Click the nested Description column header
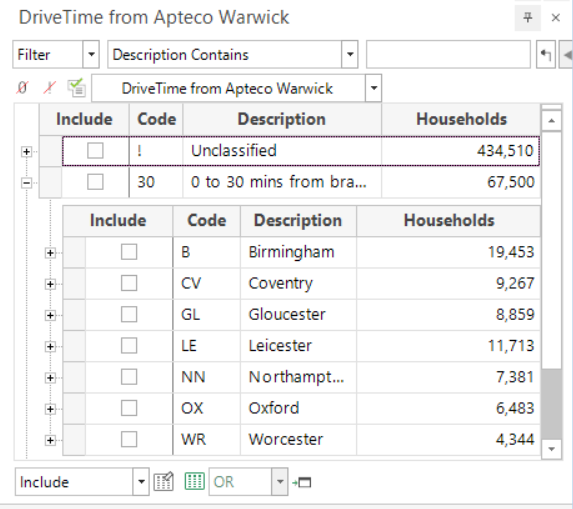 click(x=298, y=220)
